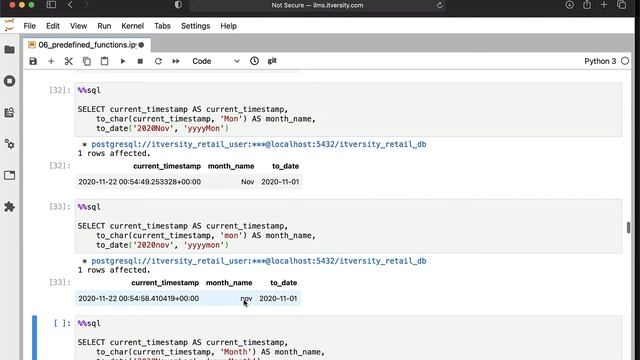Open the File Browser sidebar panel
640x360 pixels.
[9, 50]
